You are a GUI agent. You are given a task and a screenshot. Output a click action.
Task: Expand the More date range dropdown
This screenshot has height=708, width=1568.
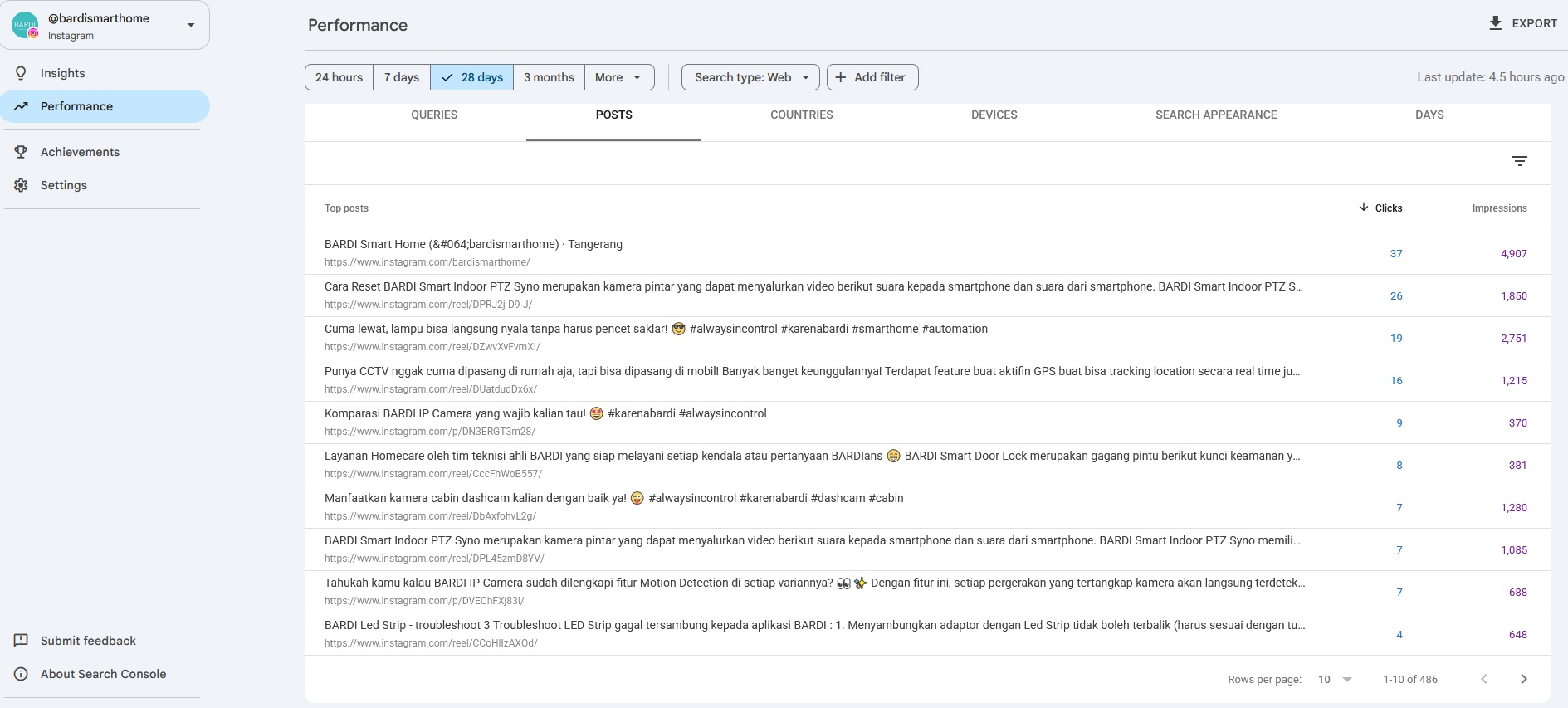[x=619, y=77]
